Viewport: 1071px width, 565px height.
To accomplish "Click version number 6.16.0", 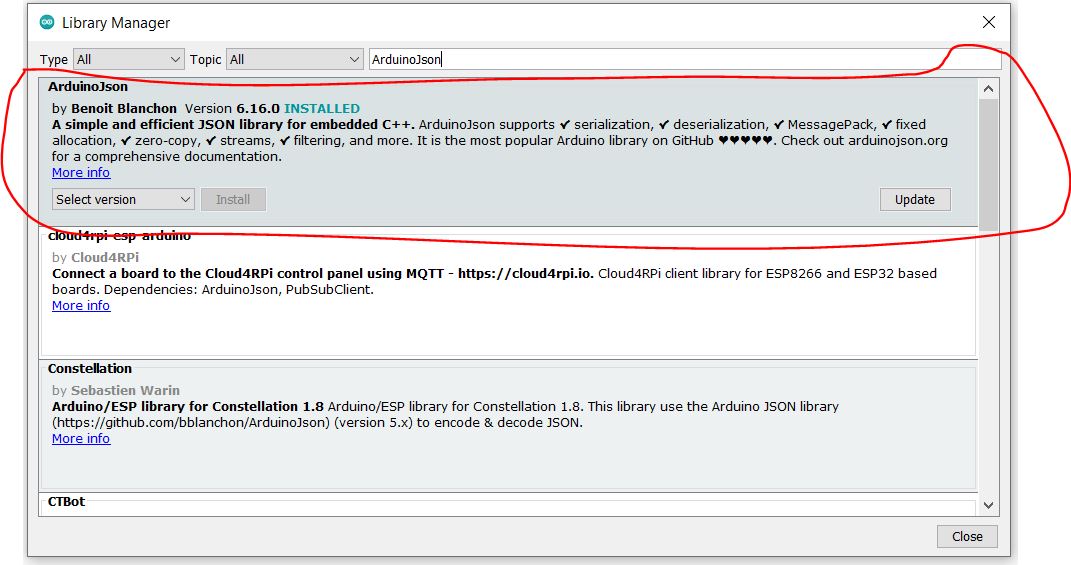I will tap(258, 109).
